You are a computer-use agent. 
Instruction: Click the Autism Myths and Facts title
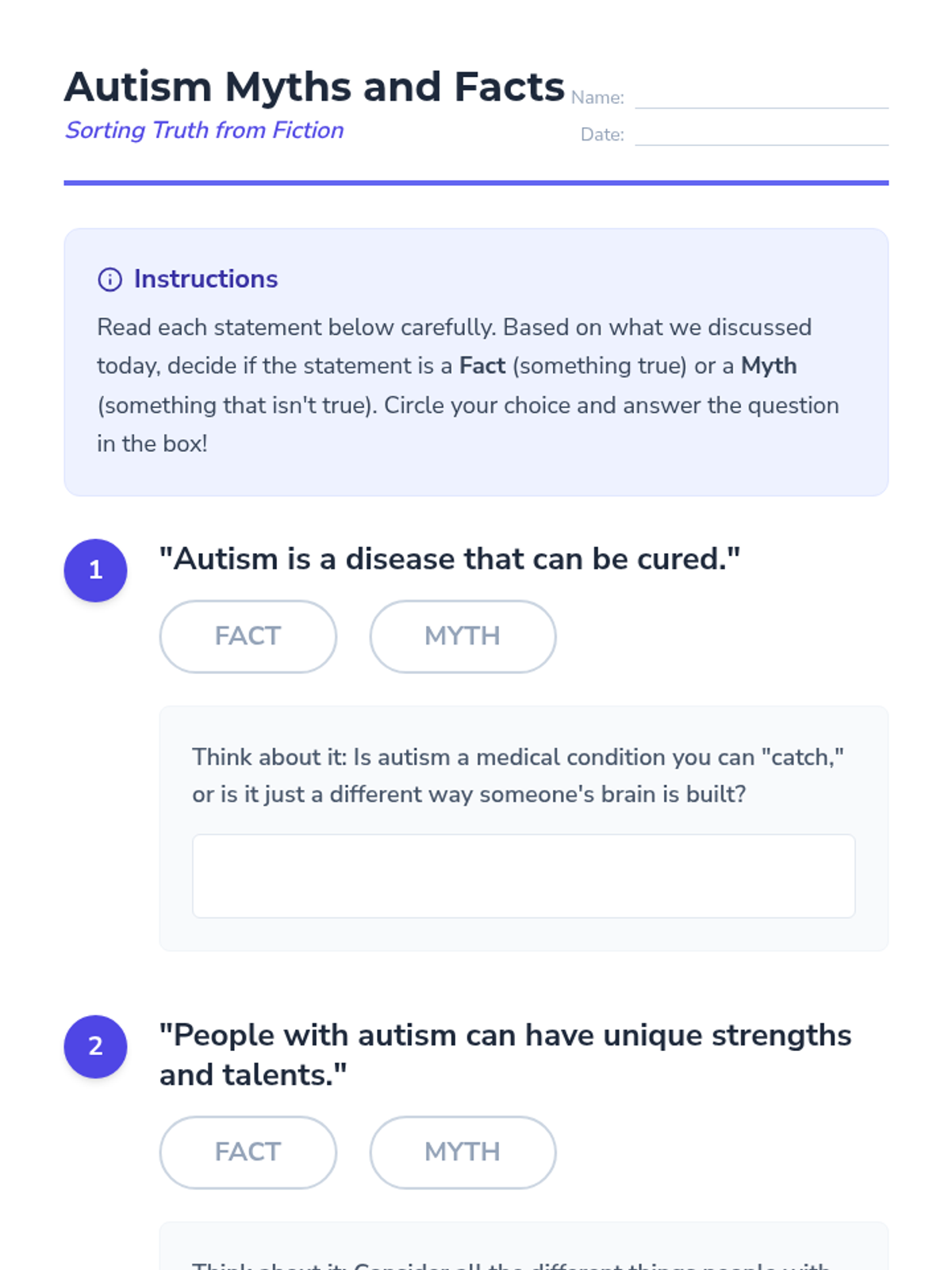(x=314, y=87)
